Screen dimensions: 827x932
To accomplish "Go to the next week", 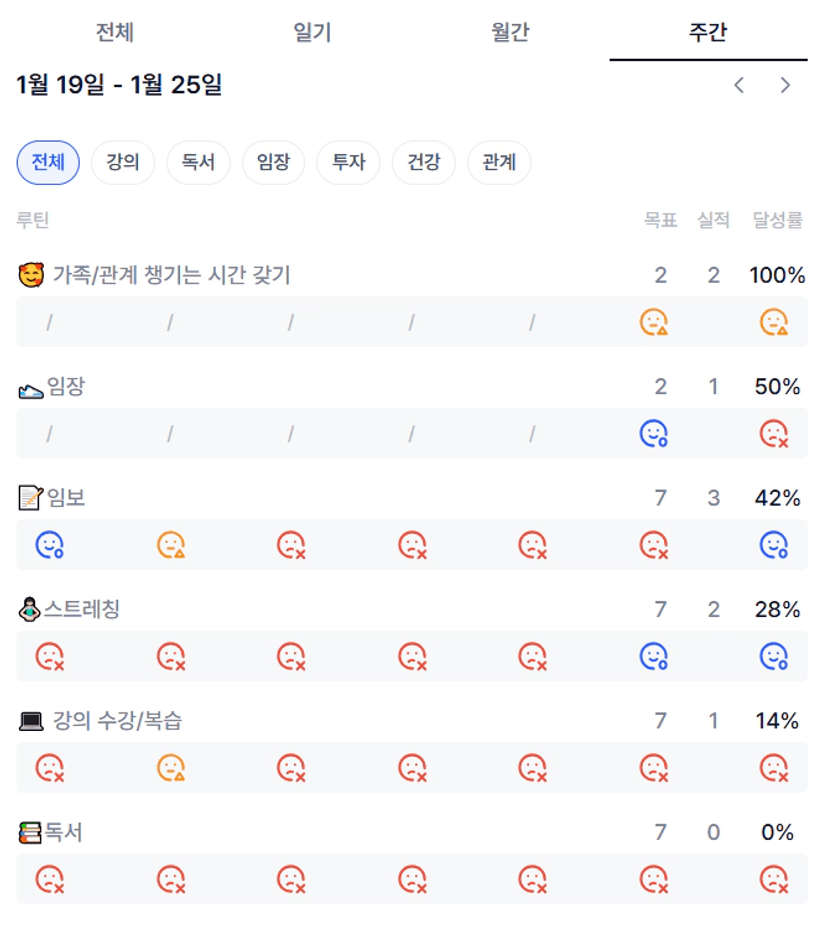I will point(785,85).
